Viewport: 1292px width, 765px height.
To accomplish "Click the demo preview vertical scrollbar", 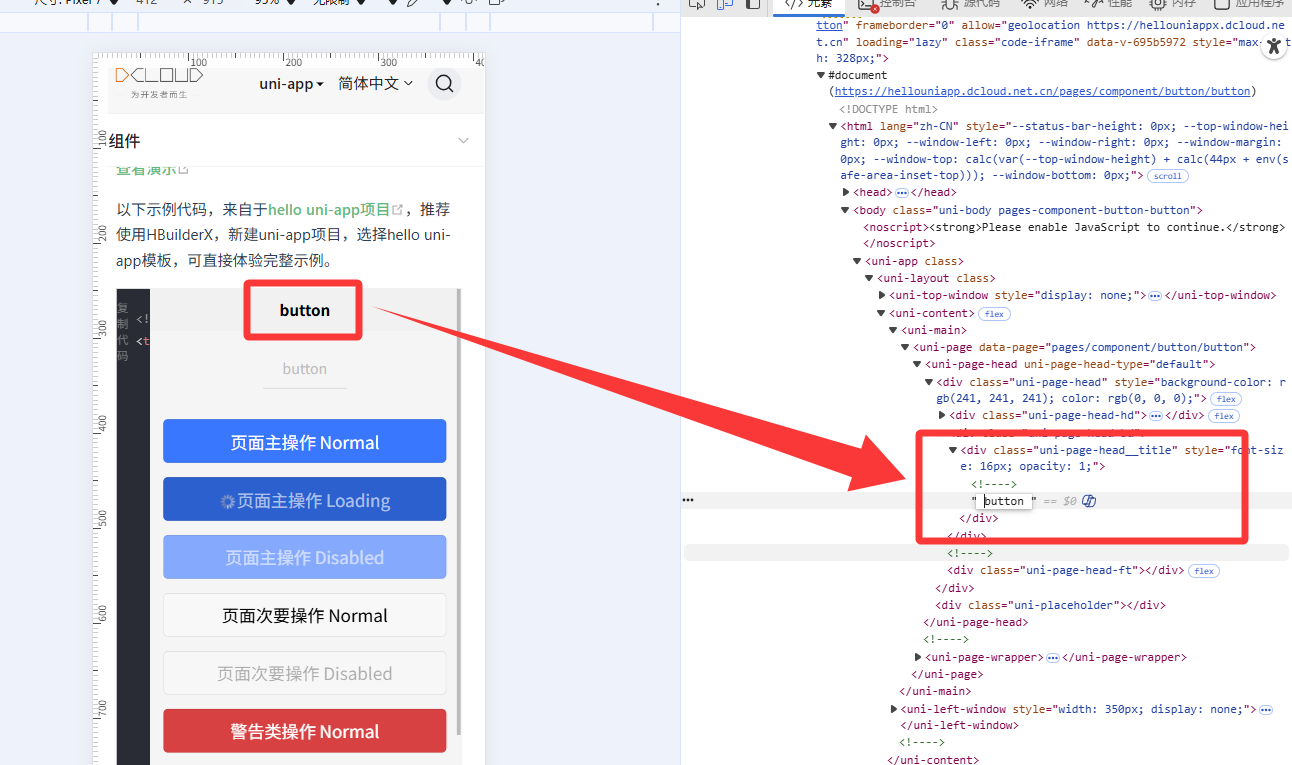I will pyautogui.click(x=458, y=512).
